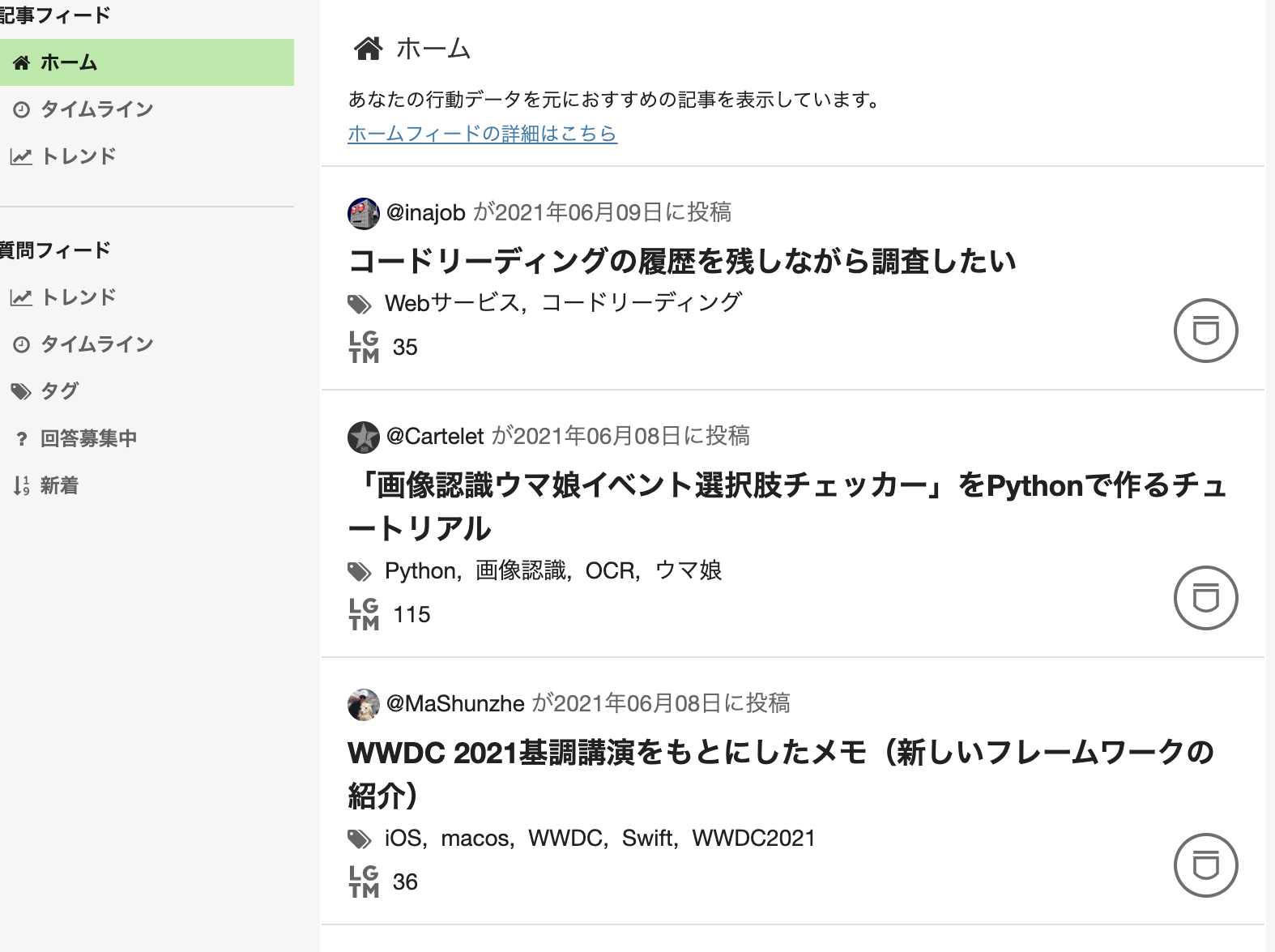Click the tag icon on the WWDC article
This screenshot has height=952, width=1275.
(x=360, y=839)
